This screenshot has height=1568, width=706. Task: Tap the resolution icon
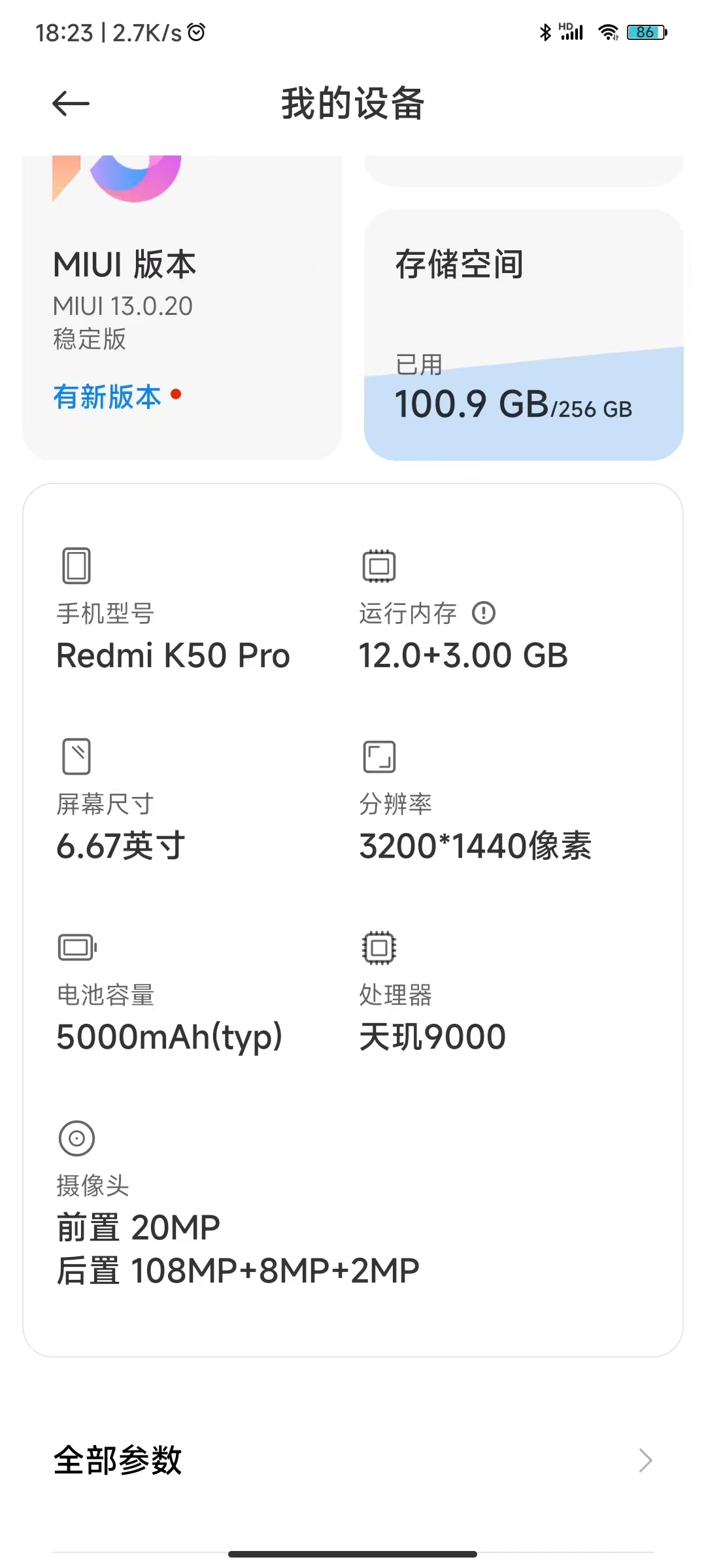point(379,757)
